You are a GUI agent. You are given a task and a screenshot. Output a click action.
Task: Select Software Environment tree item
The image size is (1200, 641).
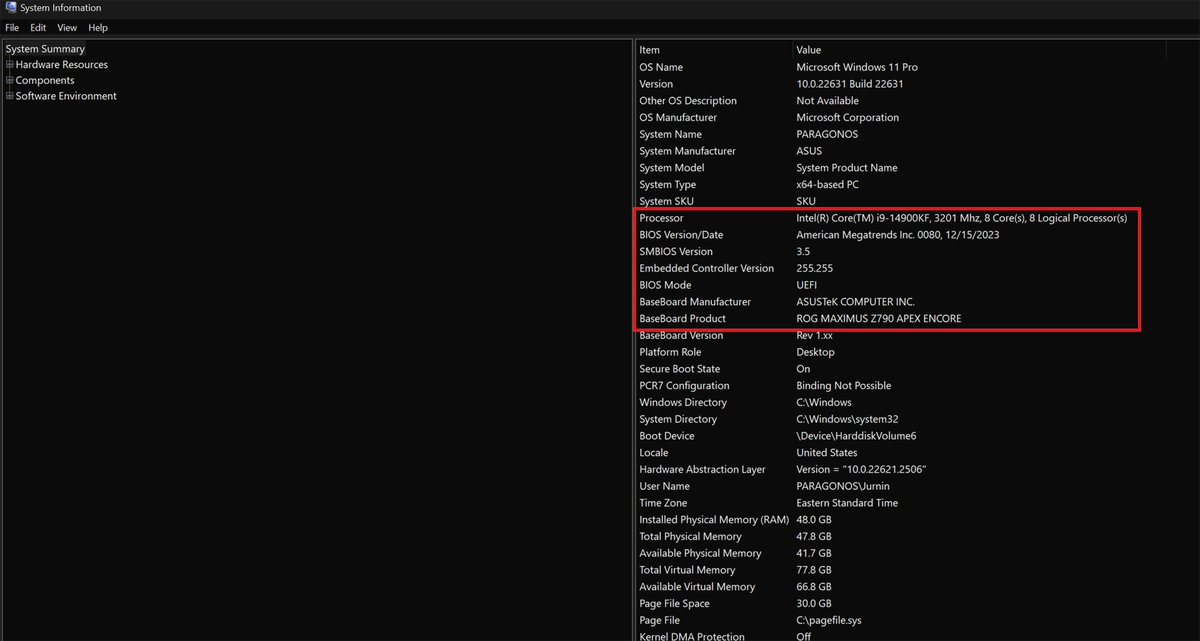point(66,97)
